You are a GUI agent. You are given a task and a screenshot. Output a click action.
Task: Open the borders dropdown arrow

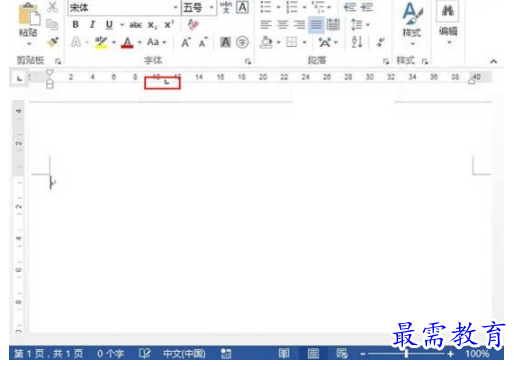304,42
